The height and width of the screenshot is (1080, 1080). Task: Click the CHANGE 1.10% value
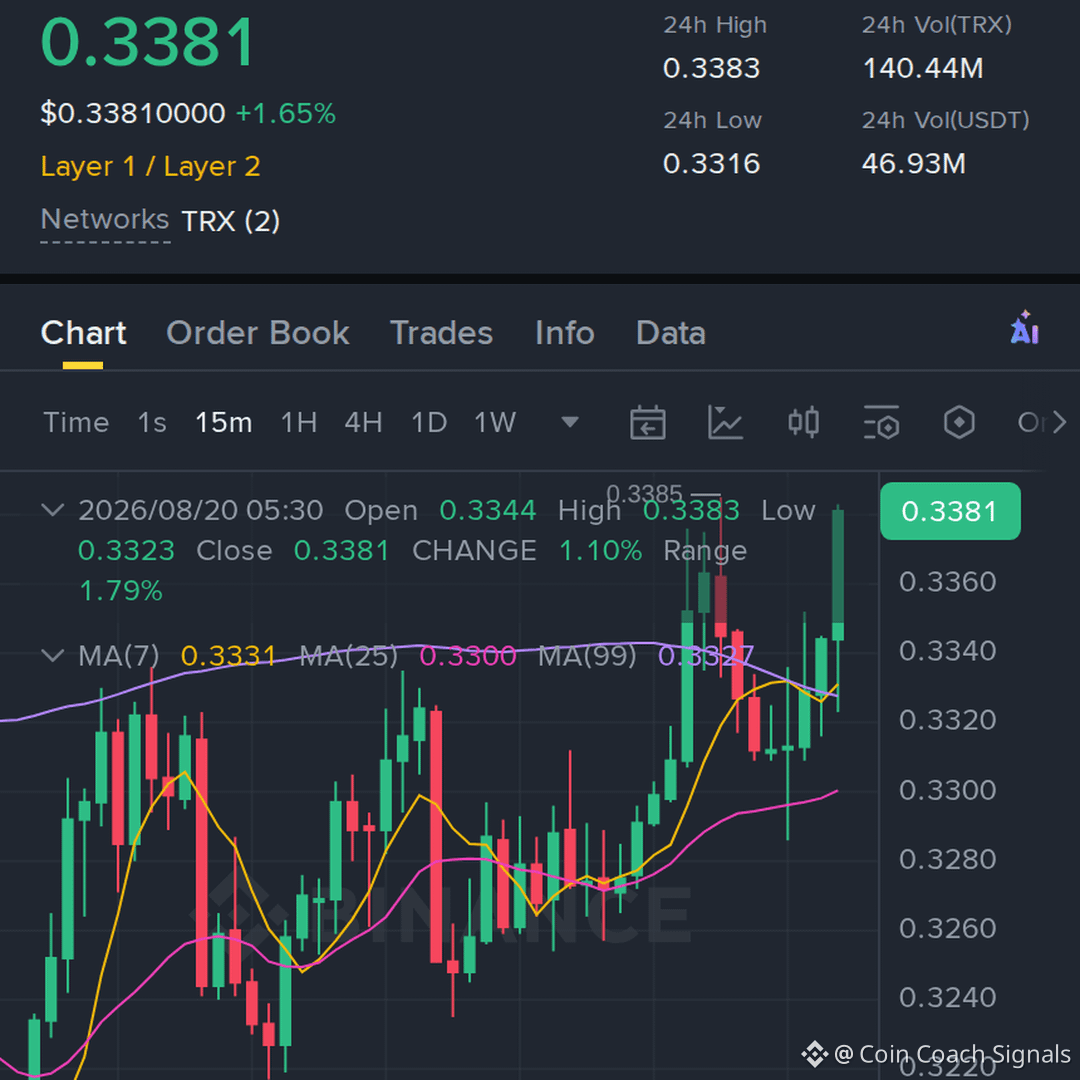[x=601, y=551]
